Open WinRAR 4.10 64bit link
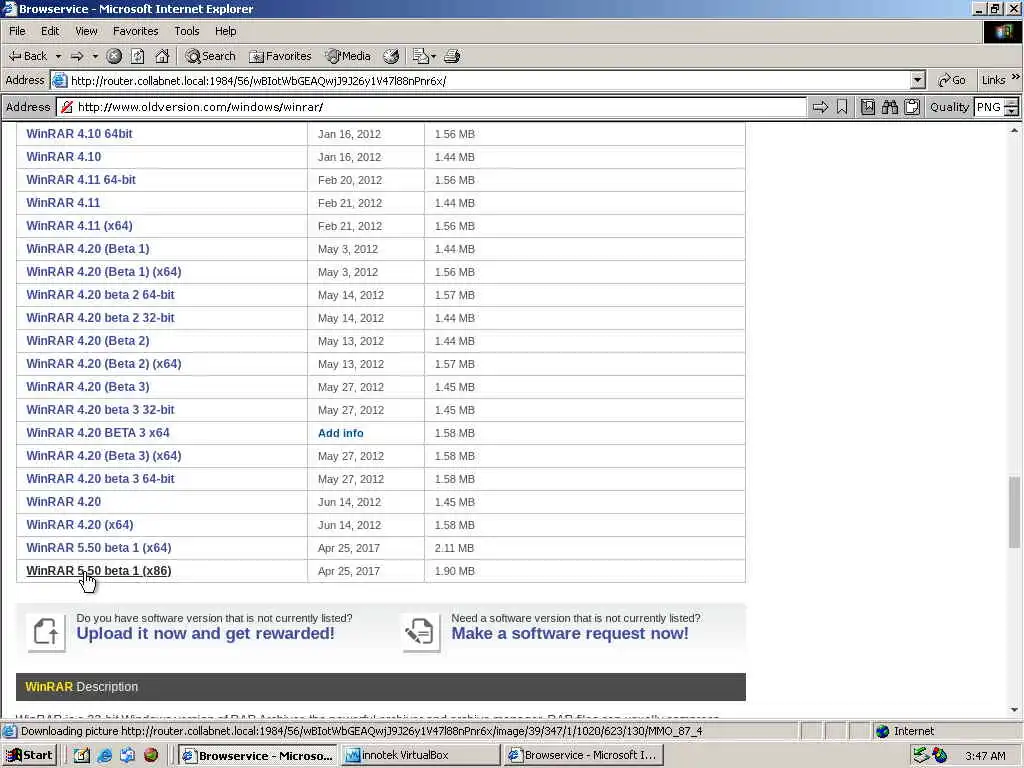 [x=79, y=133]
